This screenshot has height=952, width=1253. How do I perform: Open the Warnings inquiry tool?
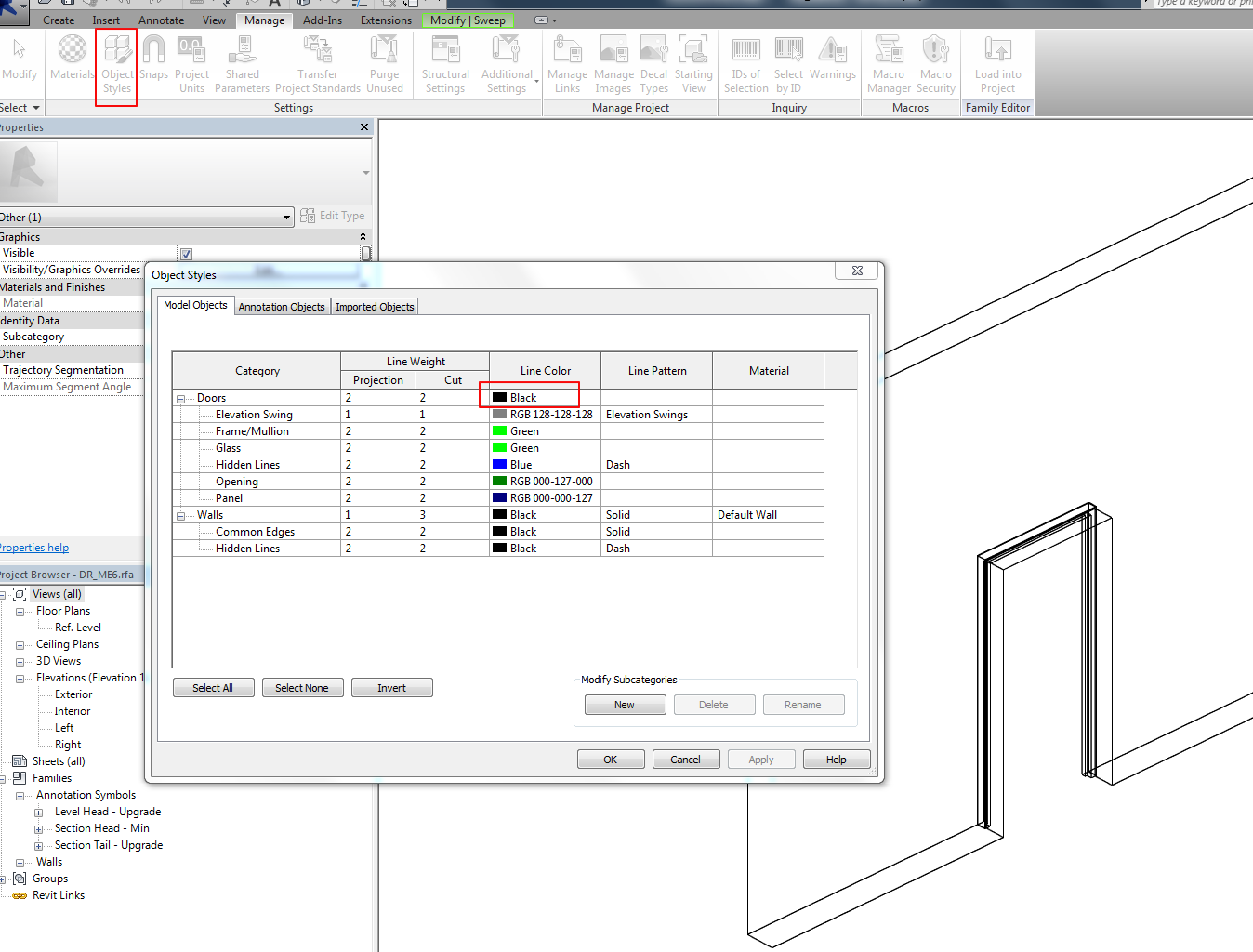pos(833,61)
